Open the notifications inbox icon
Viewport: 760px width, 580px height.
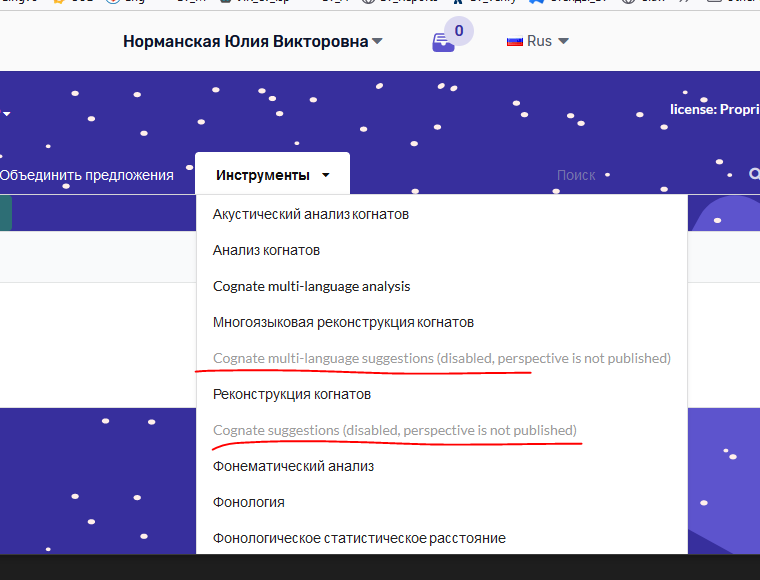point(443,43)
